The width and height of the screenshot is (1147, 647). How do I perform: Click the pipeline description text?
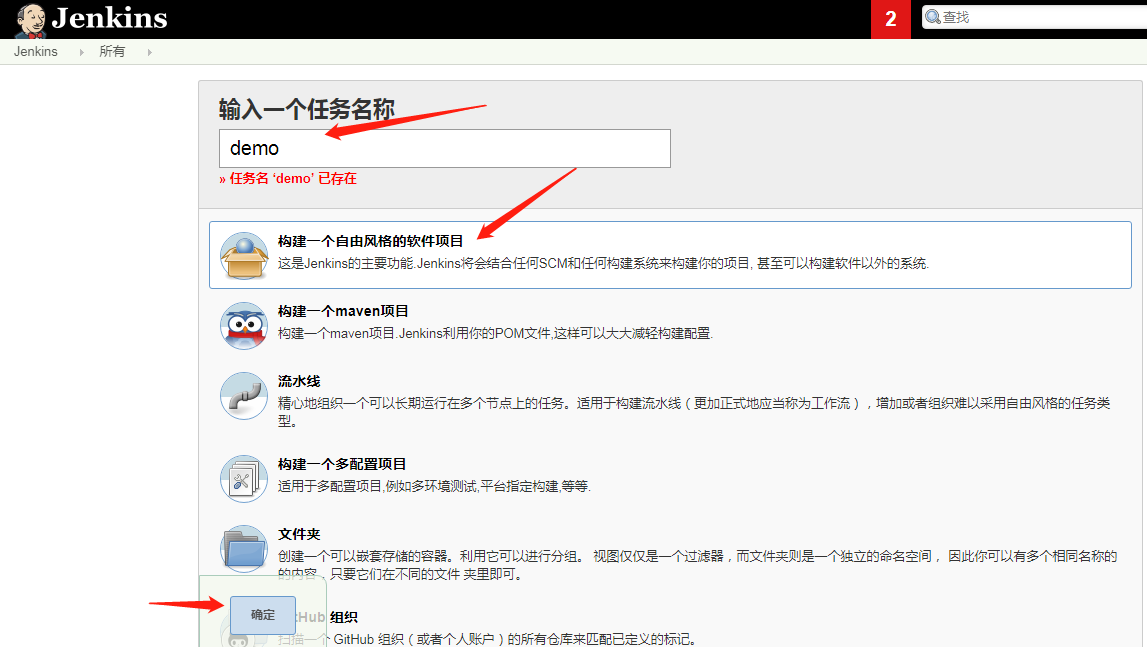[693, 412]
